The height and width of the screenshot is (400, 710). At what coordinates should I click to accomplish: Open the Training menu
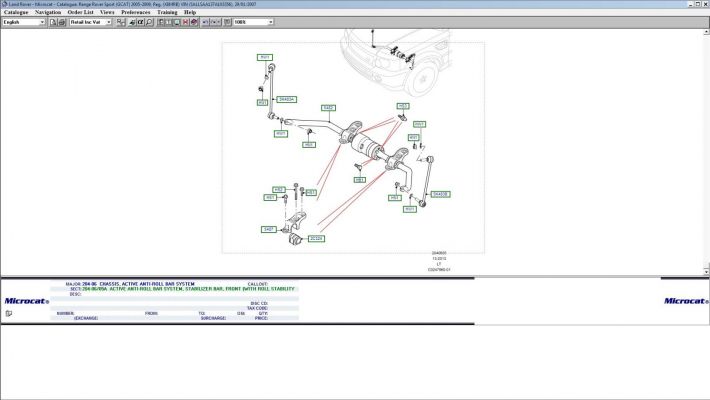click(x=167, y=12)
